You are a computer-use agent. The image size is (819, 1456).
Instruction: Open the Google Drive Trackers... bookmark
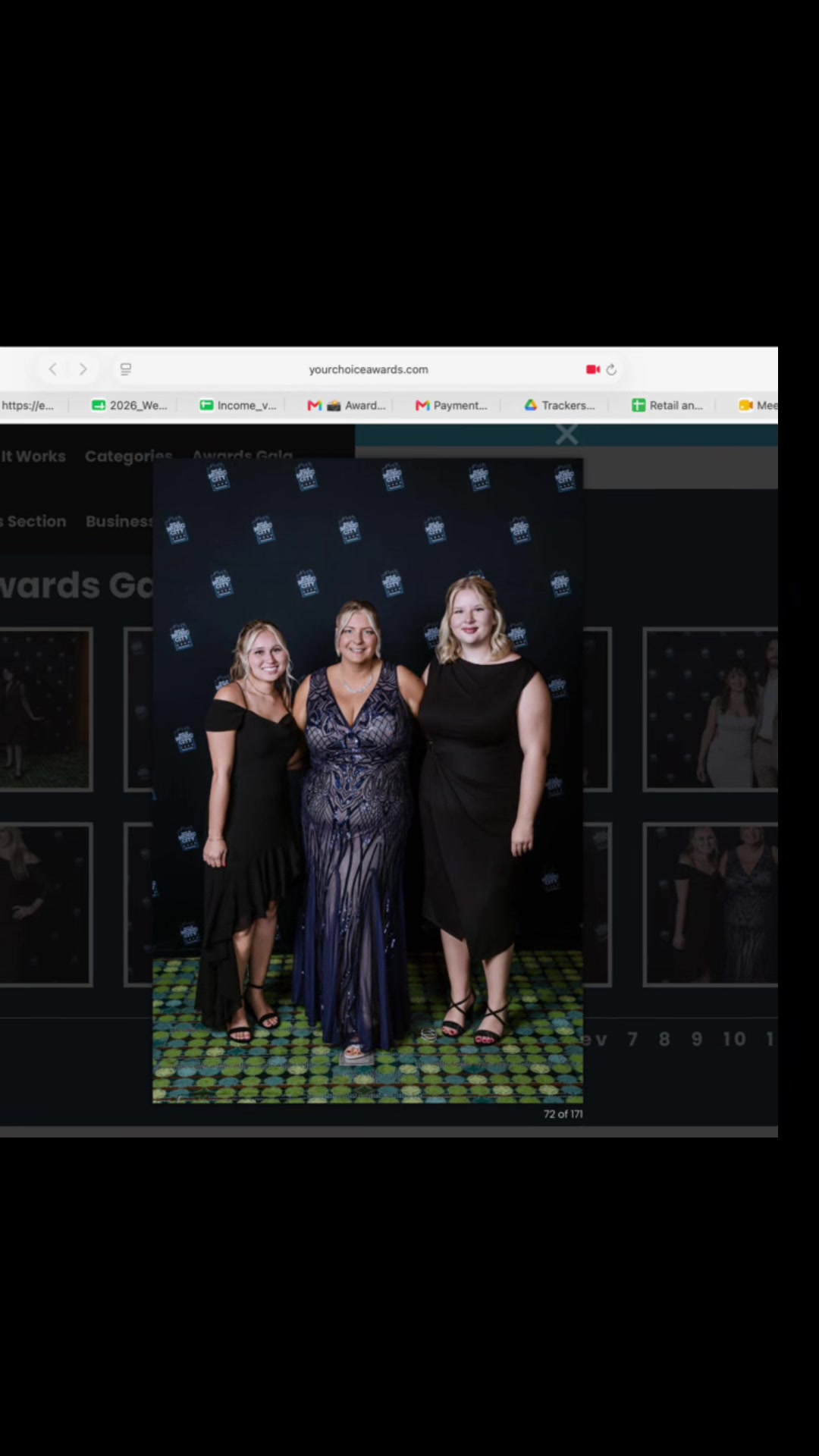[x=560, y=405]
